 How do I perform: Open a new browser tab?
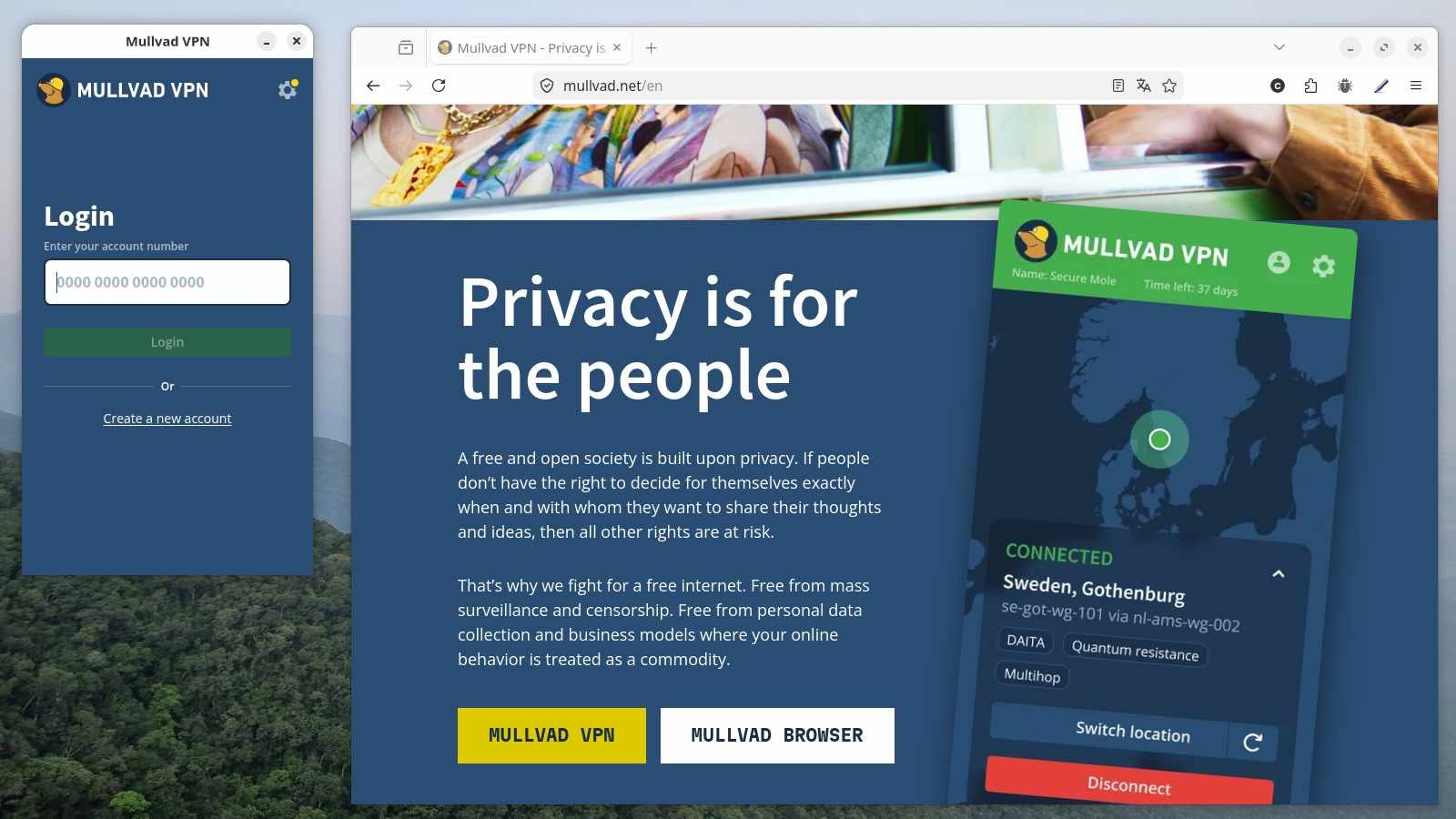[652, 47]
